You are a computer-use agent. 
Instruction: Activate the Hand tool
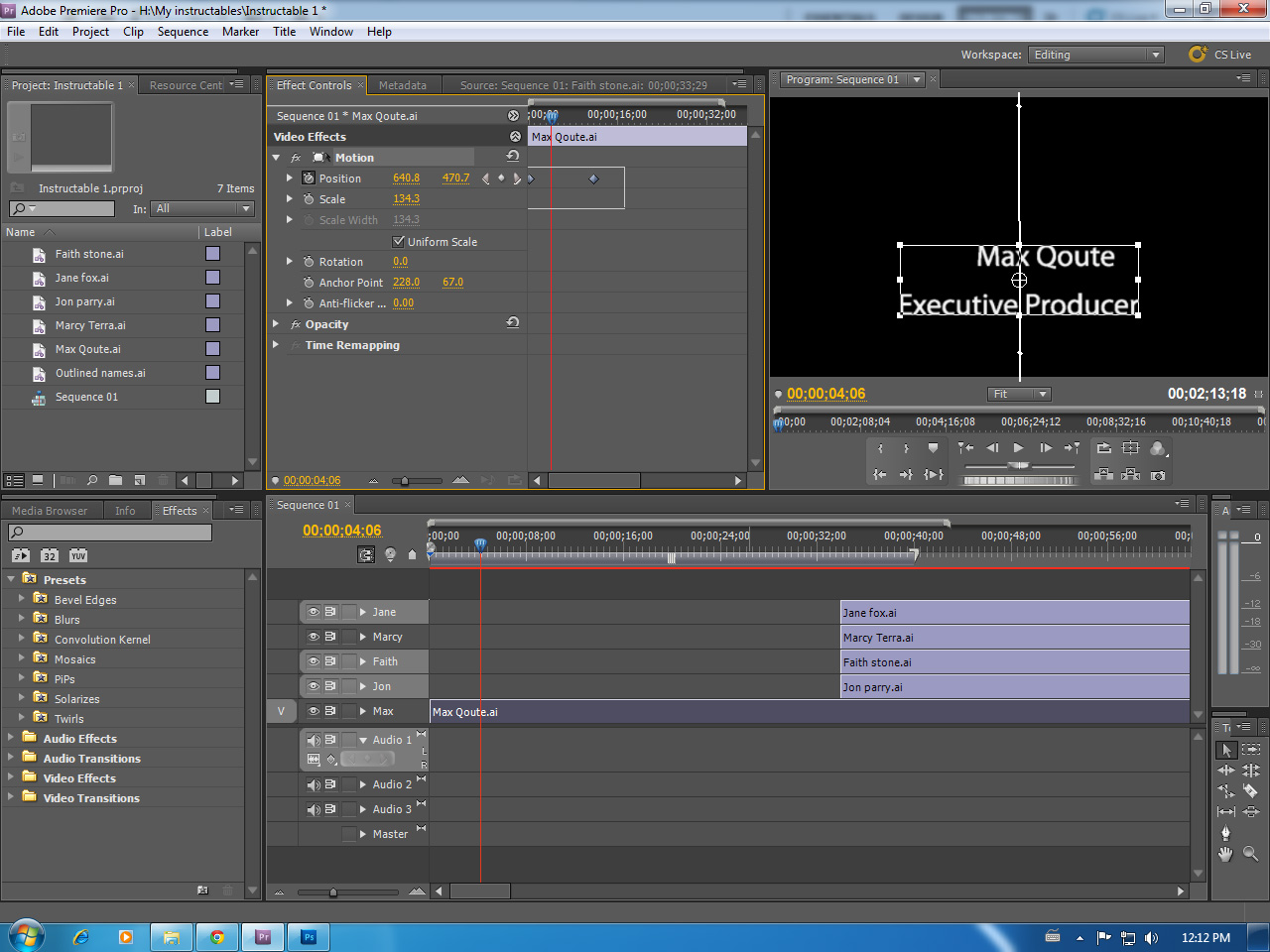1225,854
